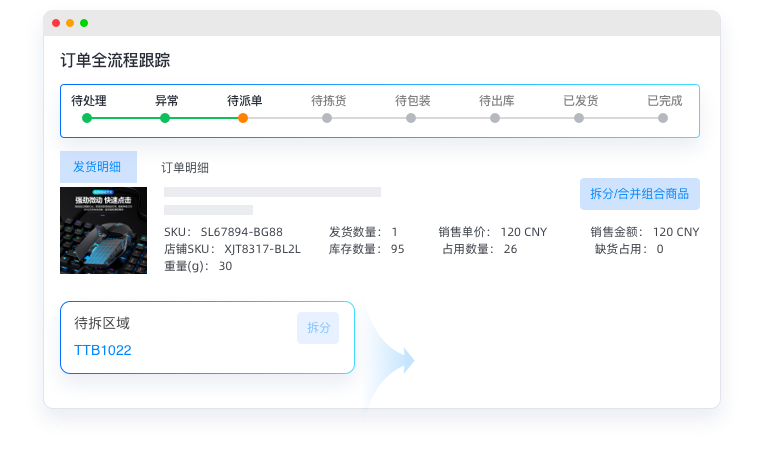Viewport: 759px width, 462px height.
Task: Select the 待包装 progress step
Action: coord(411,118)
